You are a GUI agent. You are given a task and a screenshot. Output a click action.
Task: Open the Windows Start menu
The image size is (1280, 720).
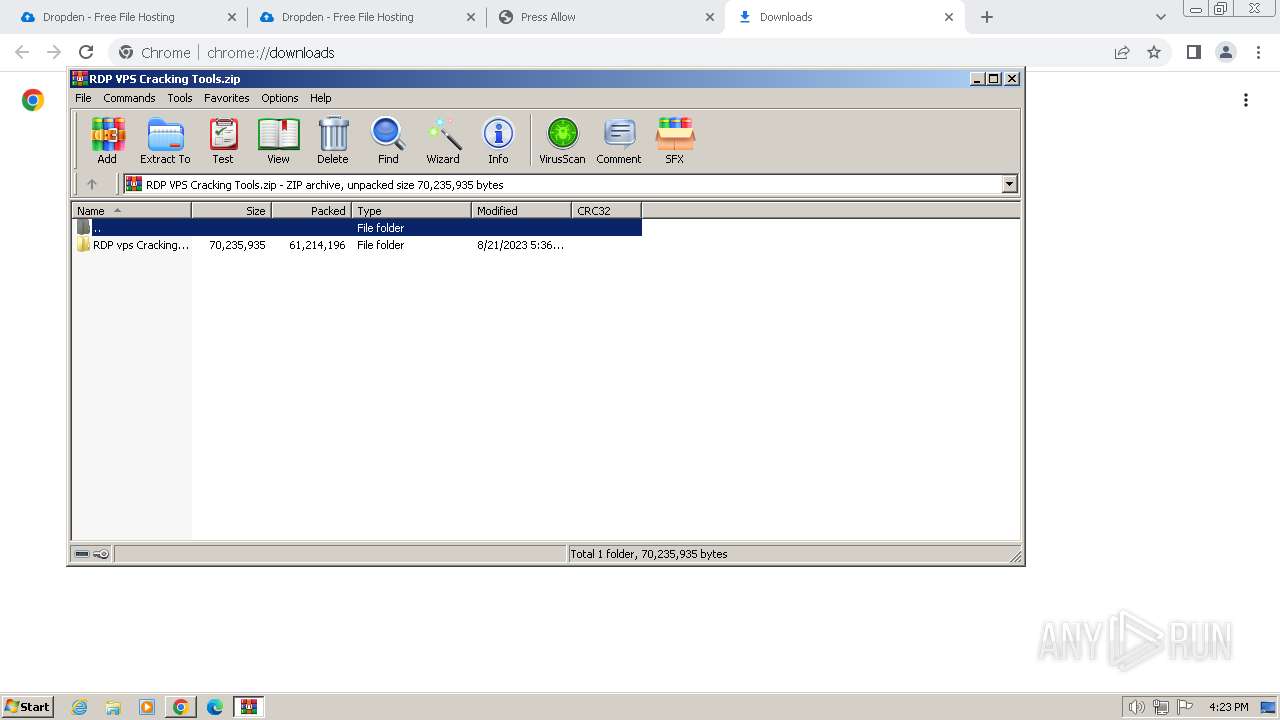pyautogui.click(x=27, y=706)
